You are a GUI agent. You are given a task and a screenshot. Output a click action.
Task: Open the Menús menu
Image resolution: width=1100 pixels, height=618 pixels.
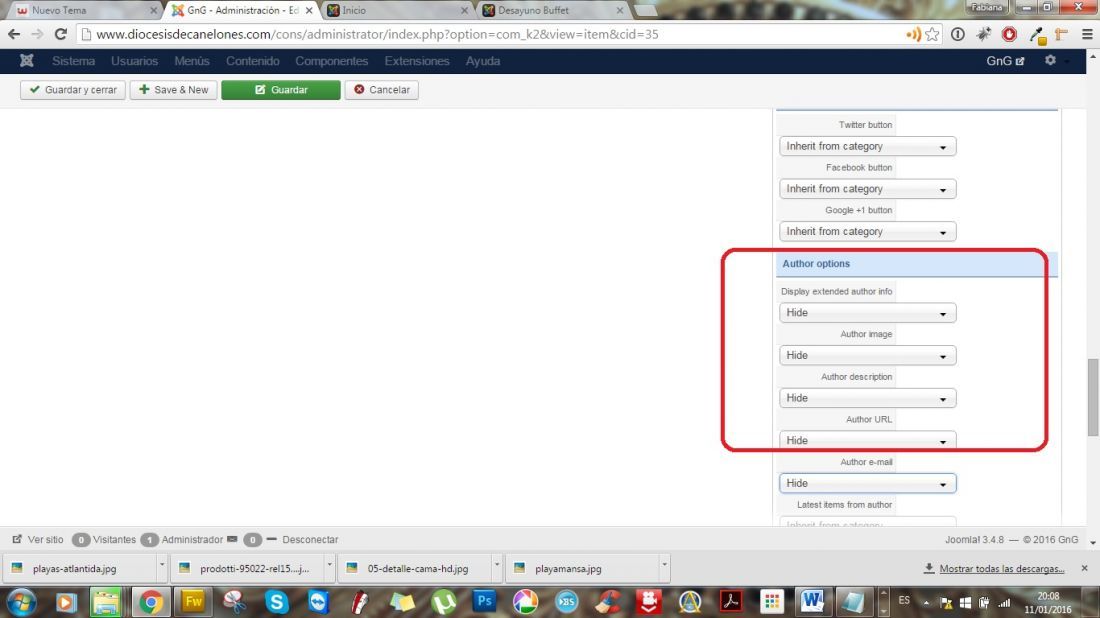click(x=192, y=61)
